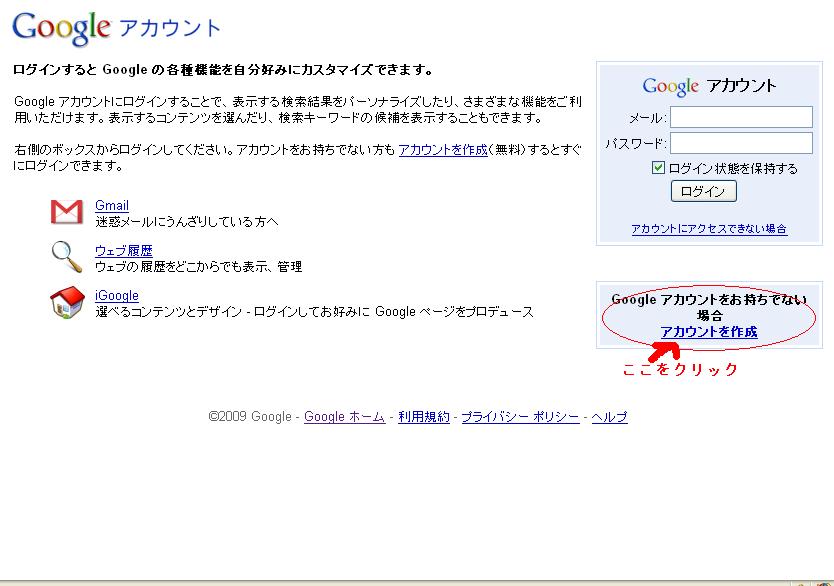This screenshot has width=834, height=586.
Task: Click the メール input field
Action: point(741,117)
